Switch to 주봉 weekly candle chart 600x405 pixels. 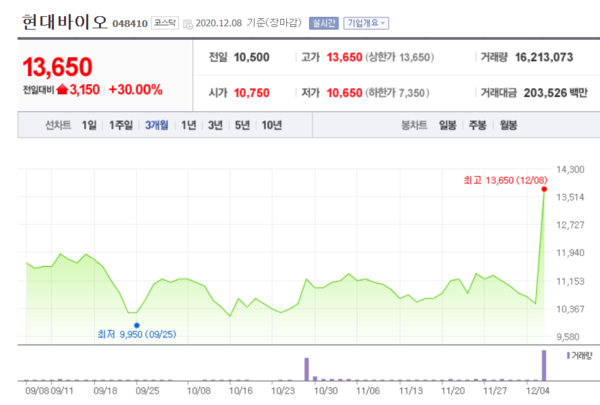478,125
